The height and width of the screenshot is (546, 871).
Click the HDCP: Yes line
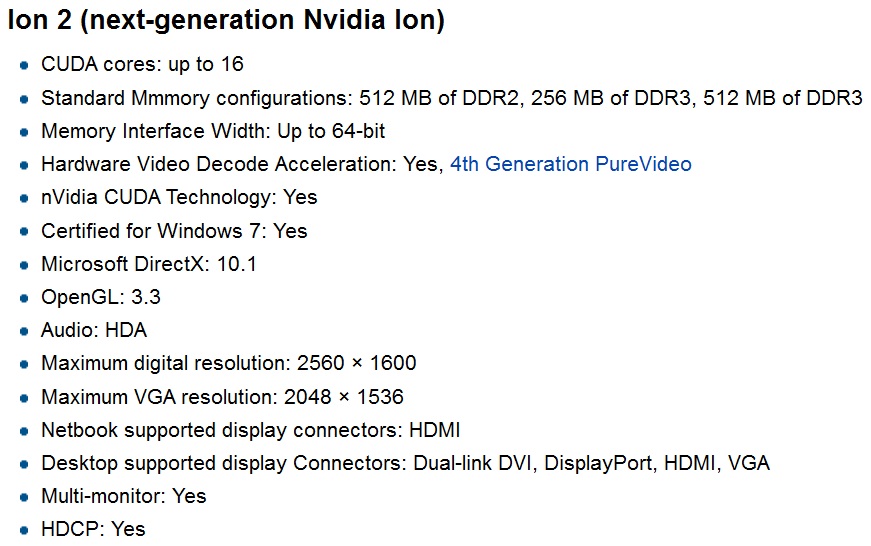coord(93,529)
